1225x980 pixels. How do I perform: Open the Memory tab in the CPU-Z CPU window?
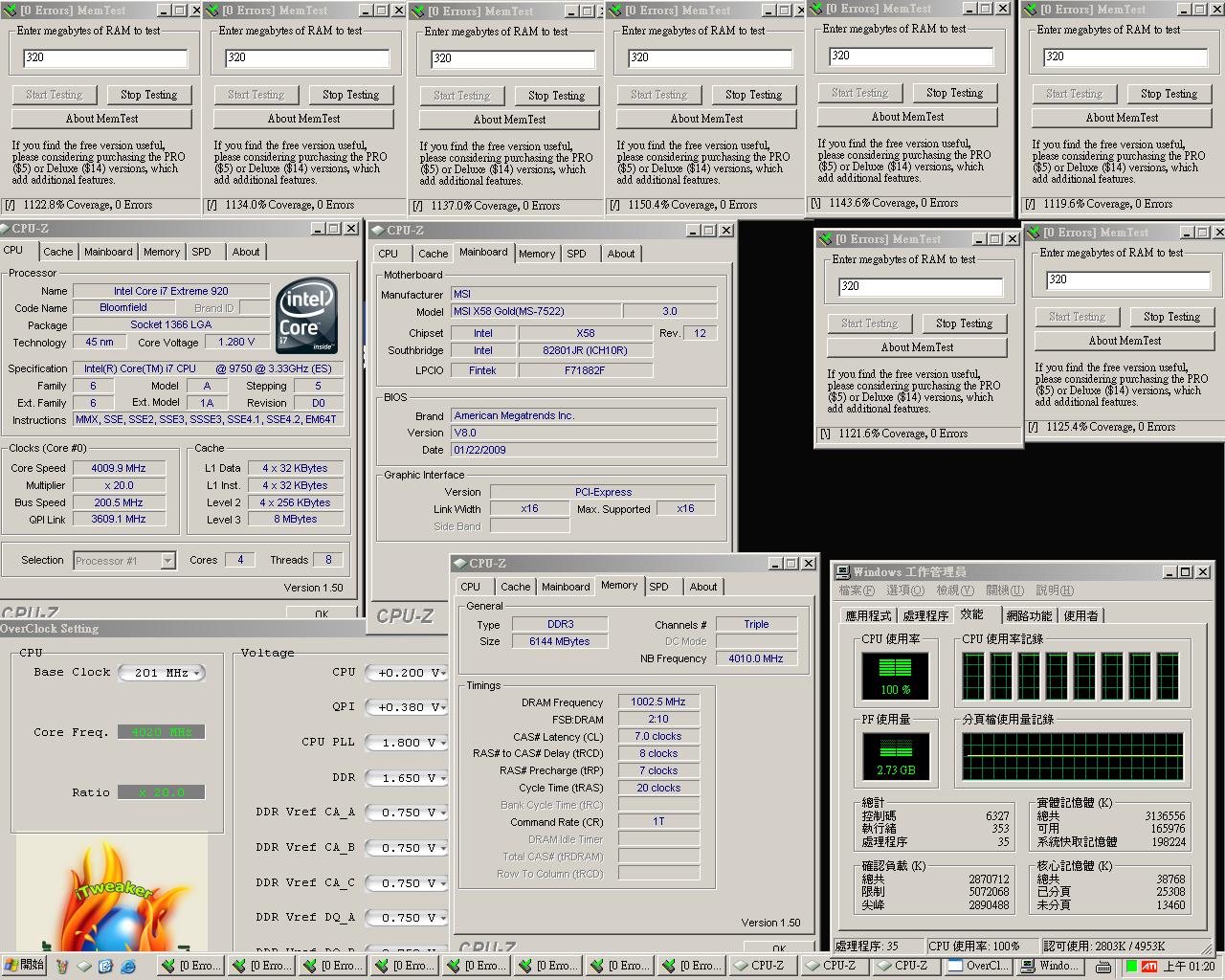pyautogui.click(x=162, y=252)
